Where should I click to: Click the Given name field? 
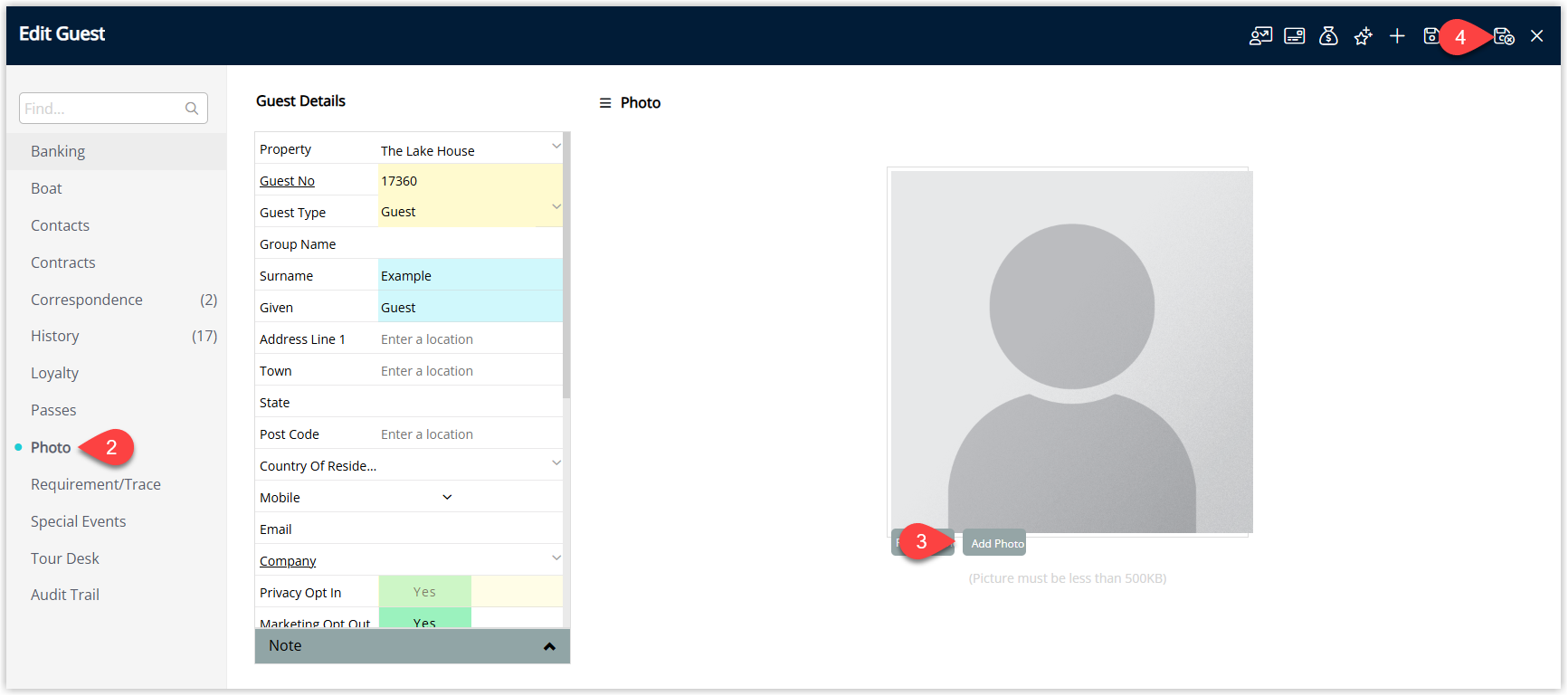(470, 307)
